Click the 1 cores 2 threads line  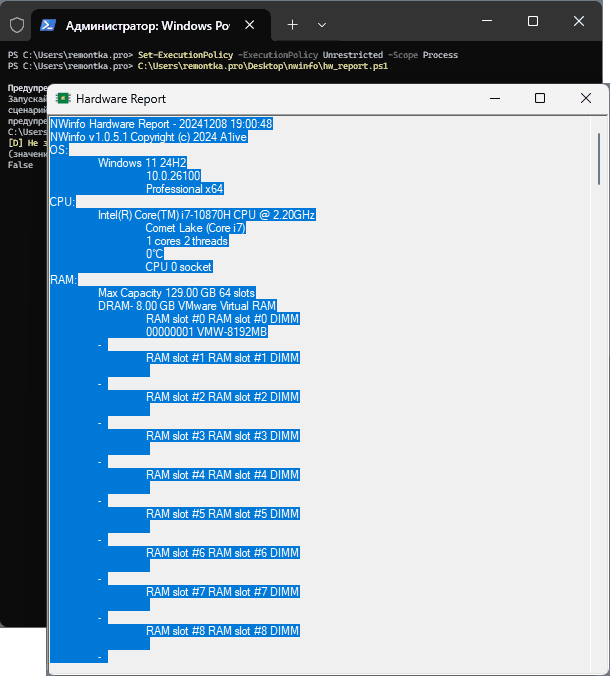click(187, 241)
